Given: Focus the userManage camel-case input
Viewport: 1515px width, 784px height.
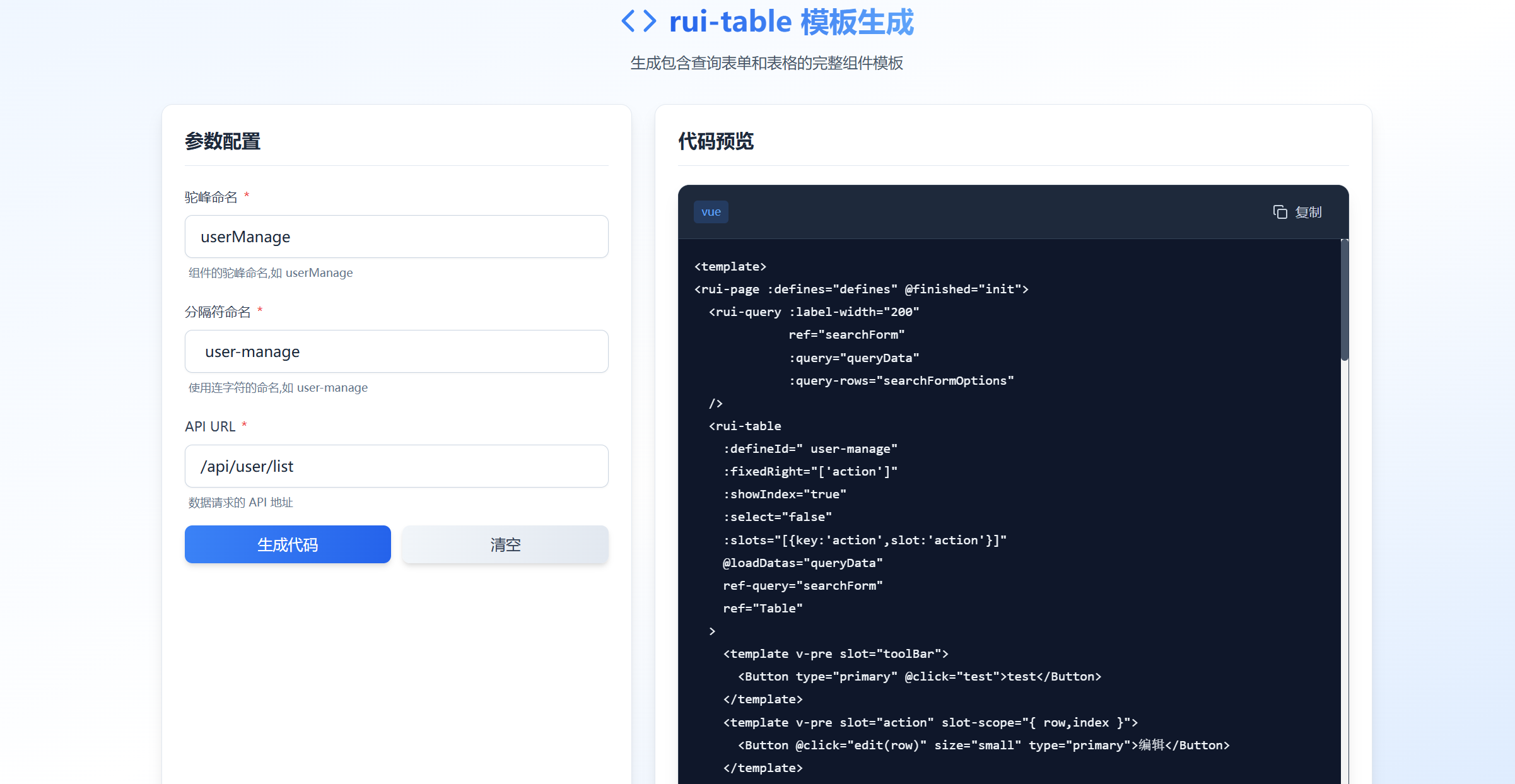Looking at the screenshot, I should [396, 237].
